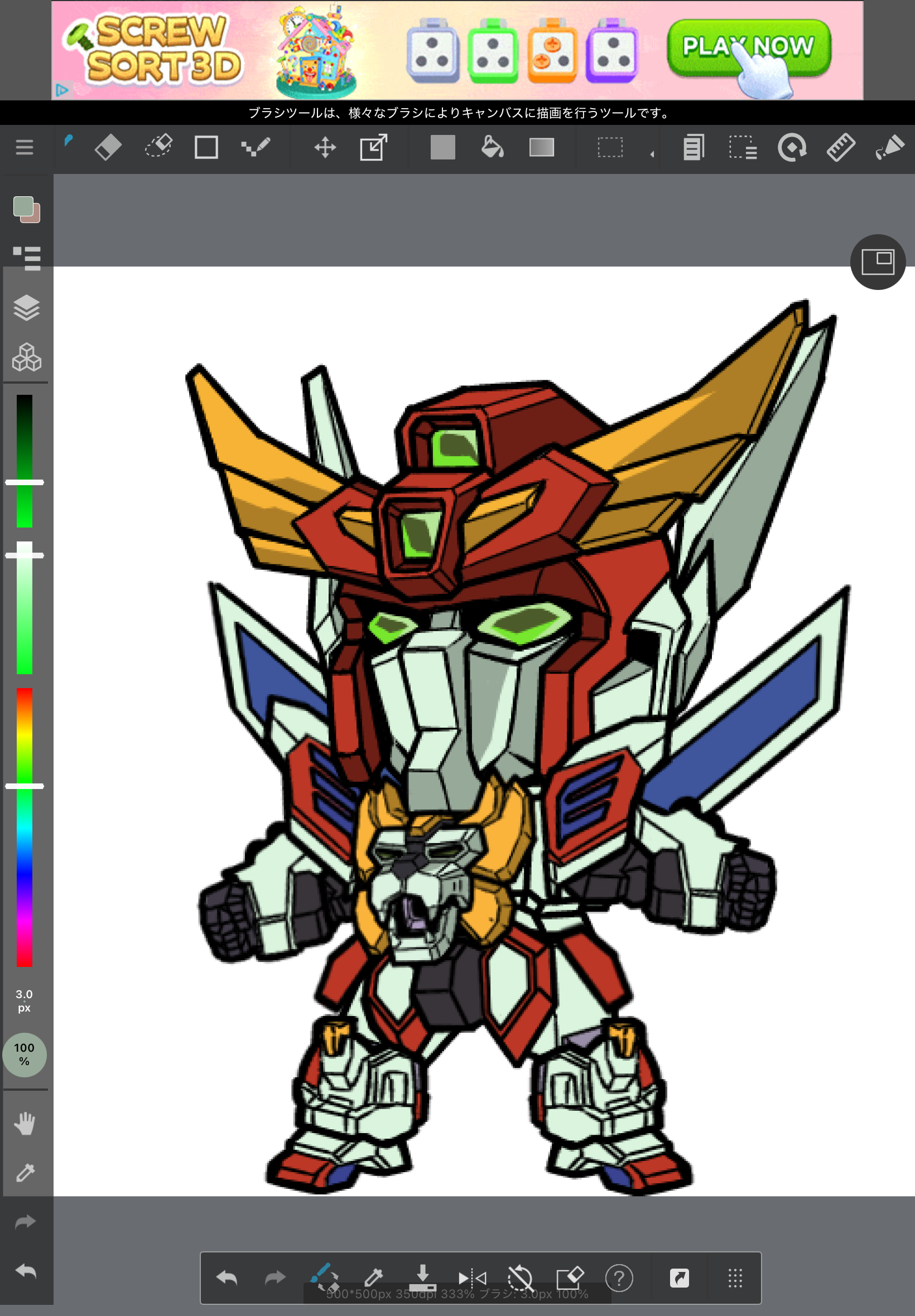Open the hamburger main menu

pos(24,147)
